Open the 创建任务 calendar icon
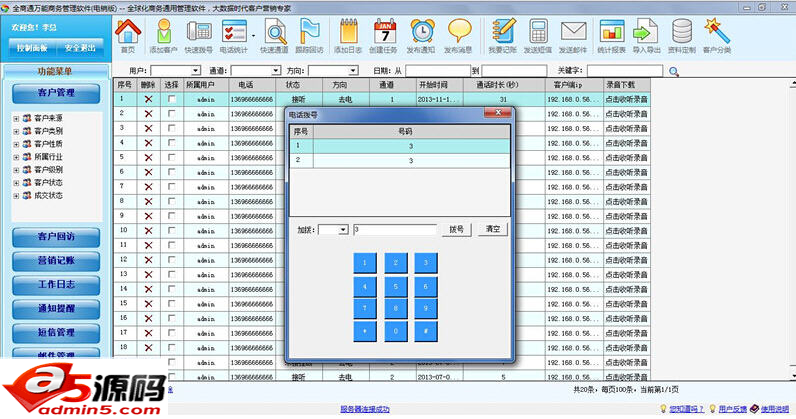Viewport: 796px width, 419px height. [x=384, y=31]
